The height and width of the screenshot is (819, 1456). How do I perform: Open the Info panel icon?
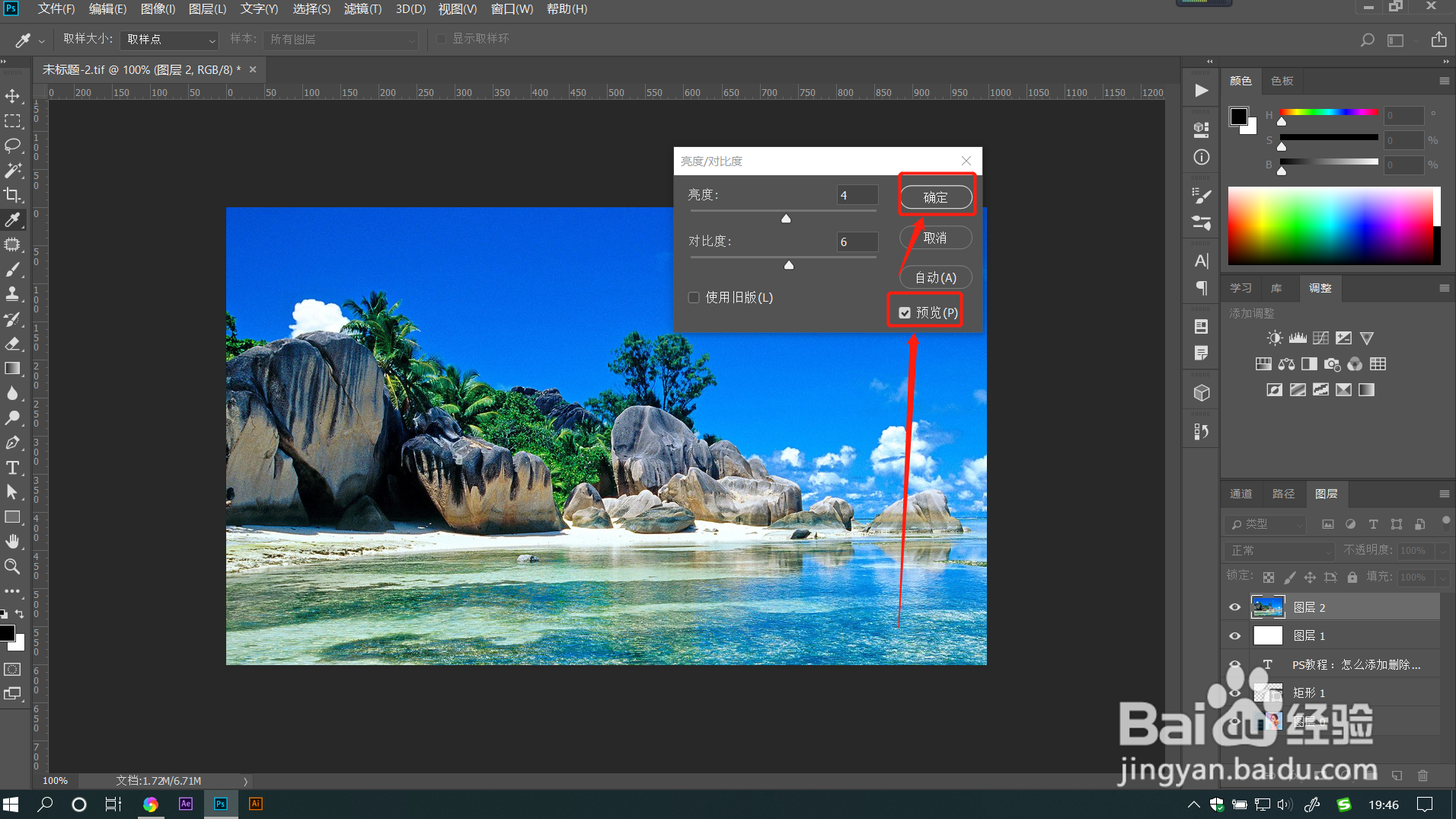(x=1202, y=157)
